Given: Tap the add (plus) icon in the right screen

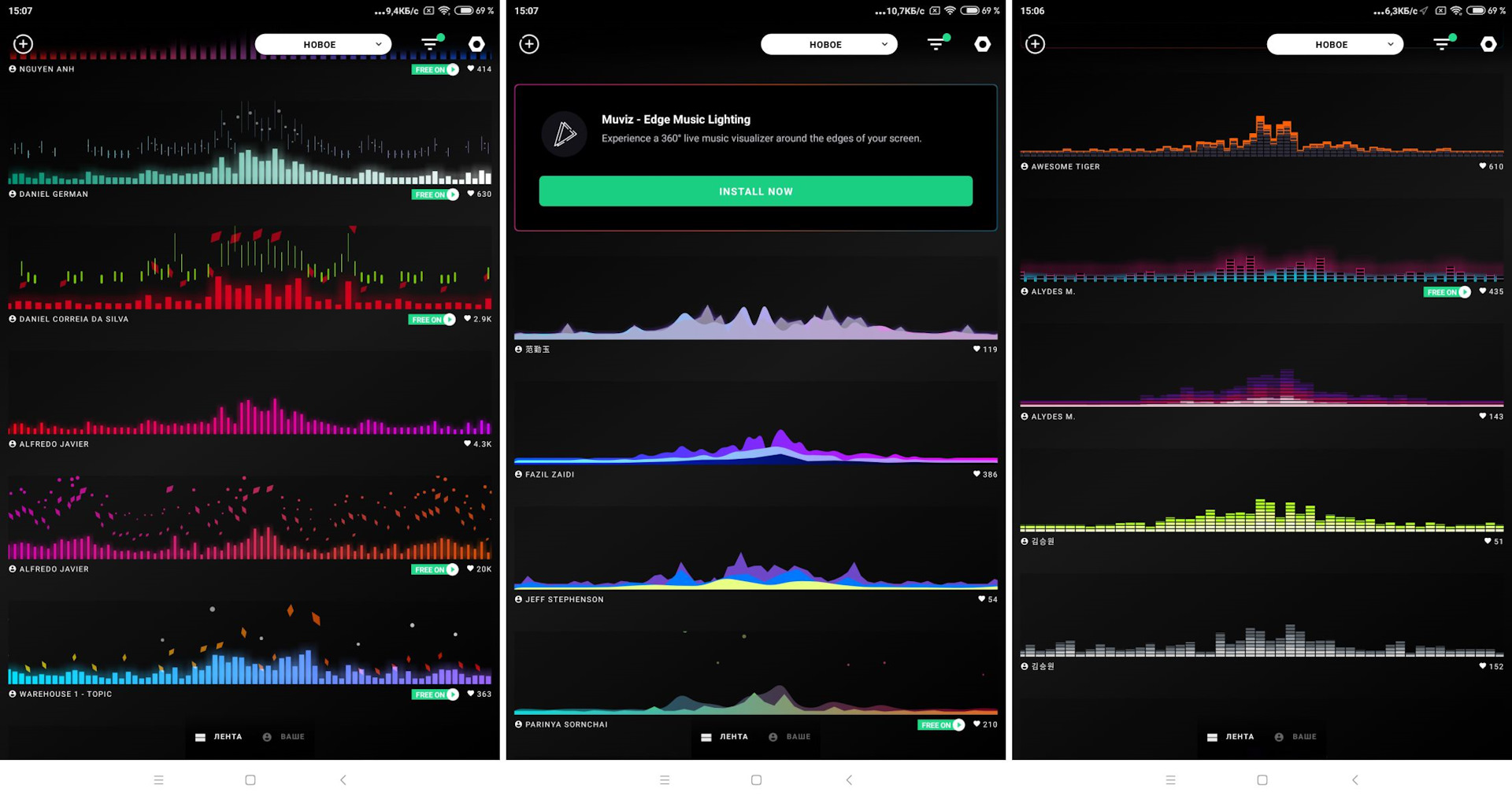Looking at the screenshot, I should 1036,44.
